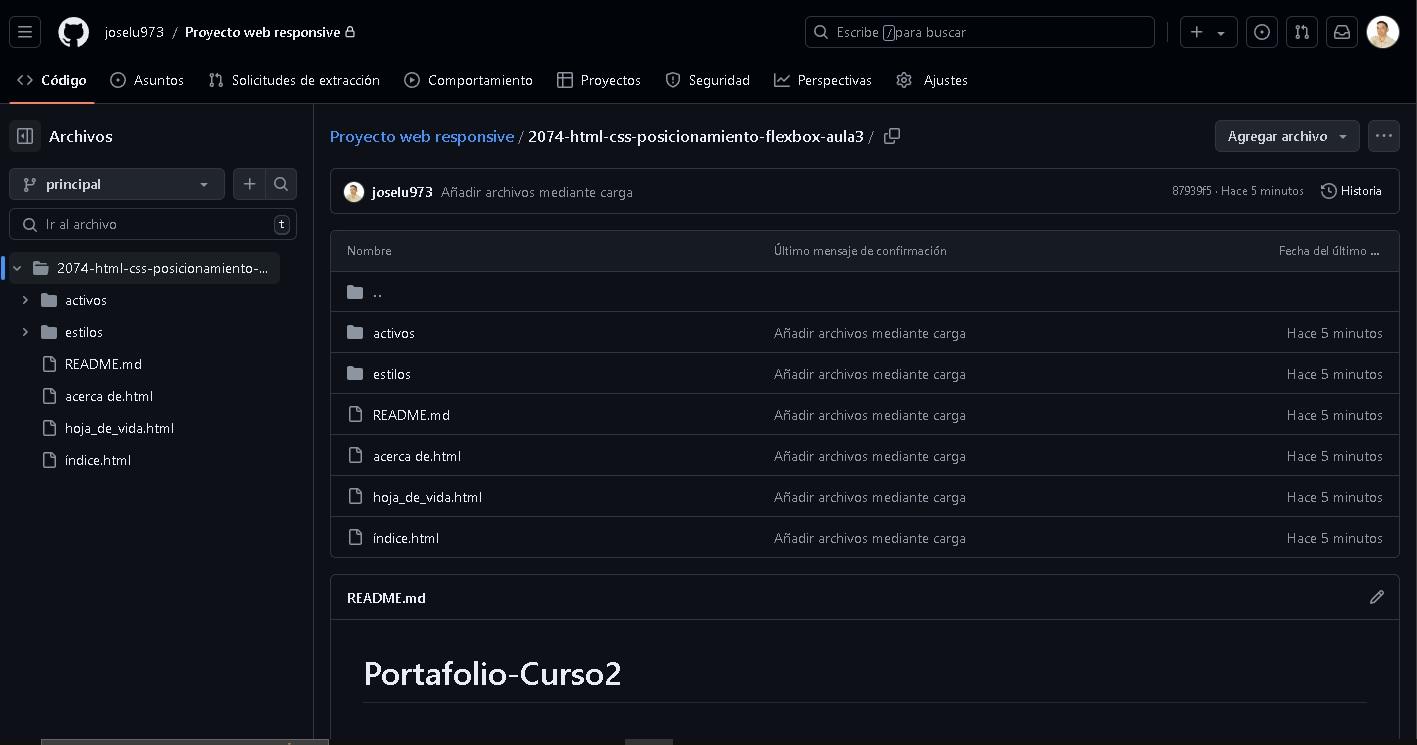Image resolution: width=1417 pixels, height=745 pixels.
Task: Copy the path with the copy icon
Action: [892, 136]
